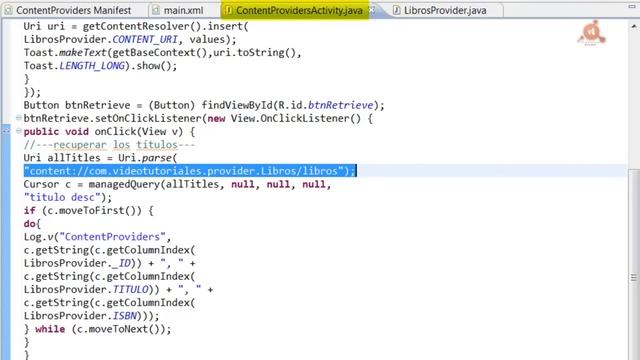Click on 'LibrosProvider.CONTENT_URI, values);' line
Image resolution: width=640 pixels, height=360 pixels.
coord(130,40)
